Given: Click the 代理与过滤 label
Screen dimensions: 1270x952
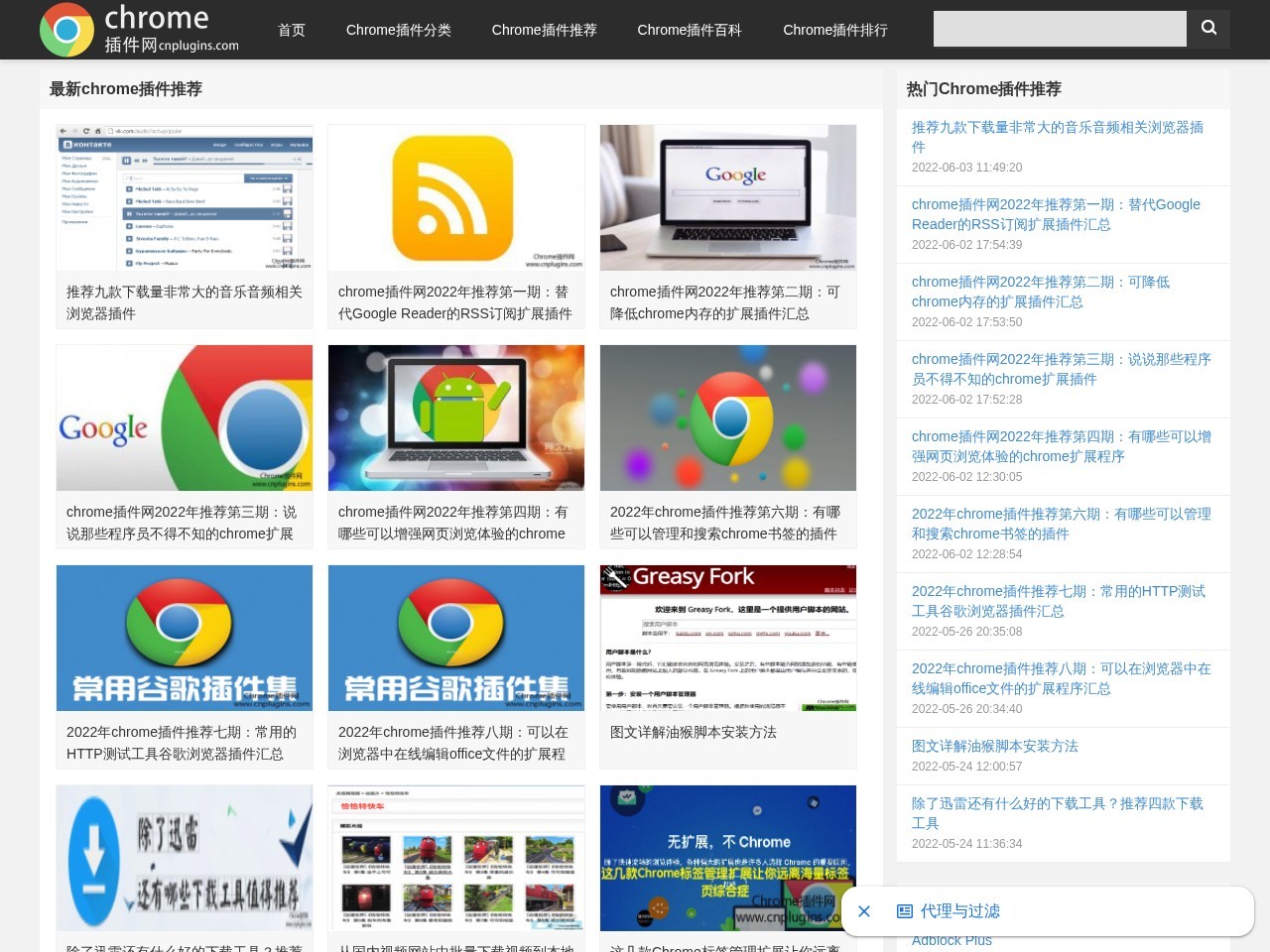Looking at the screenshot, I should [x=960, y=911].
